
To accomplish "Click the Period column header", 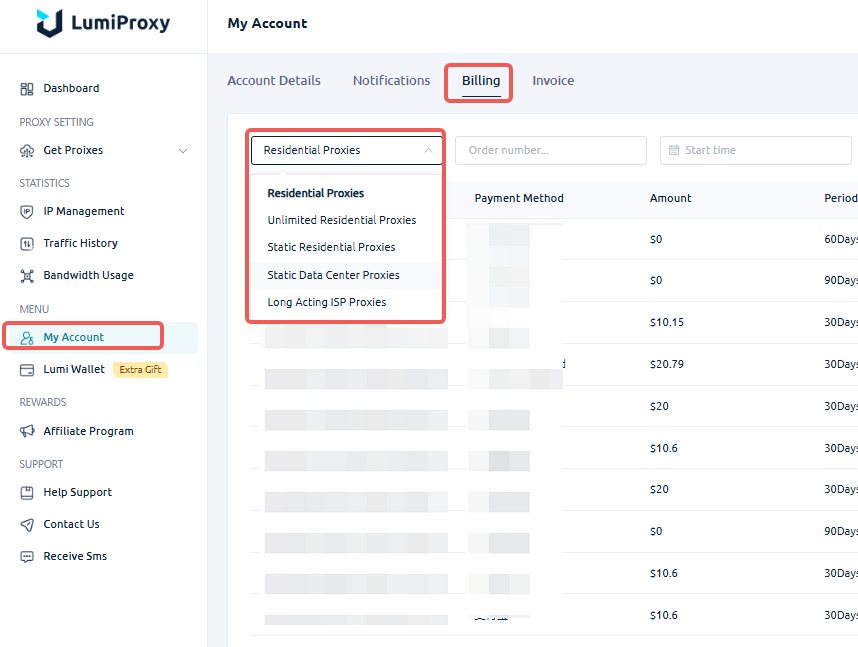I will point(840,198).
